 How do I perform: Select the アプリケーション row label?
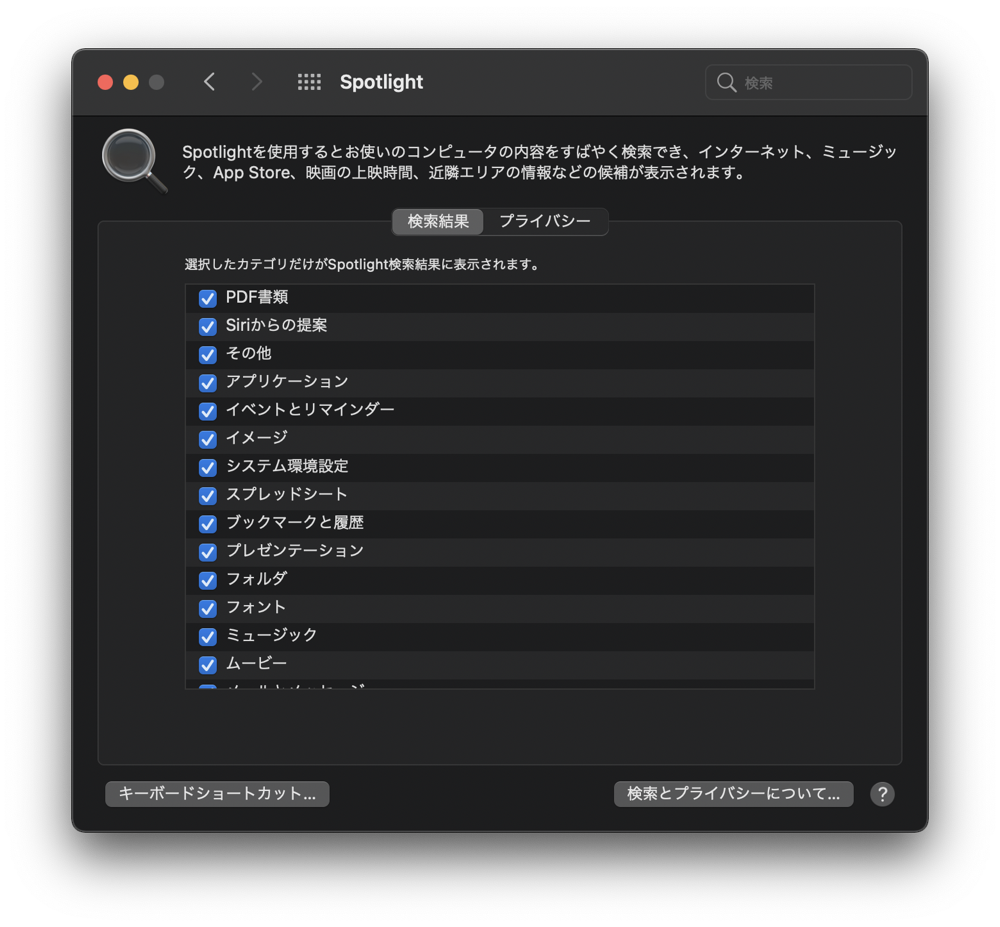point(287,381)
